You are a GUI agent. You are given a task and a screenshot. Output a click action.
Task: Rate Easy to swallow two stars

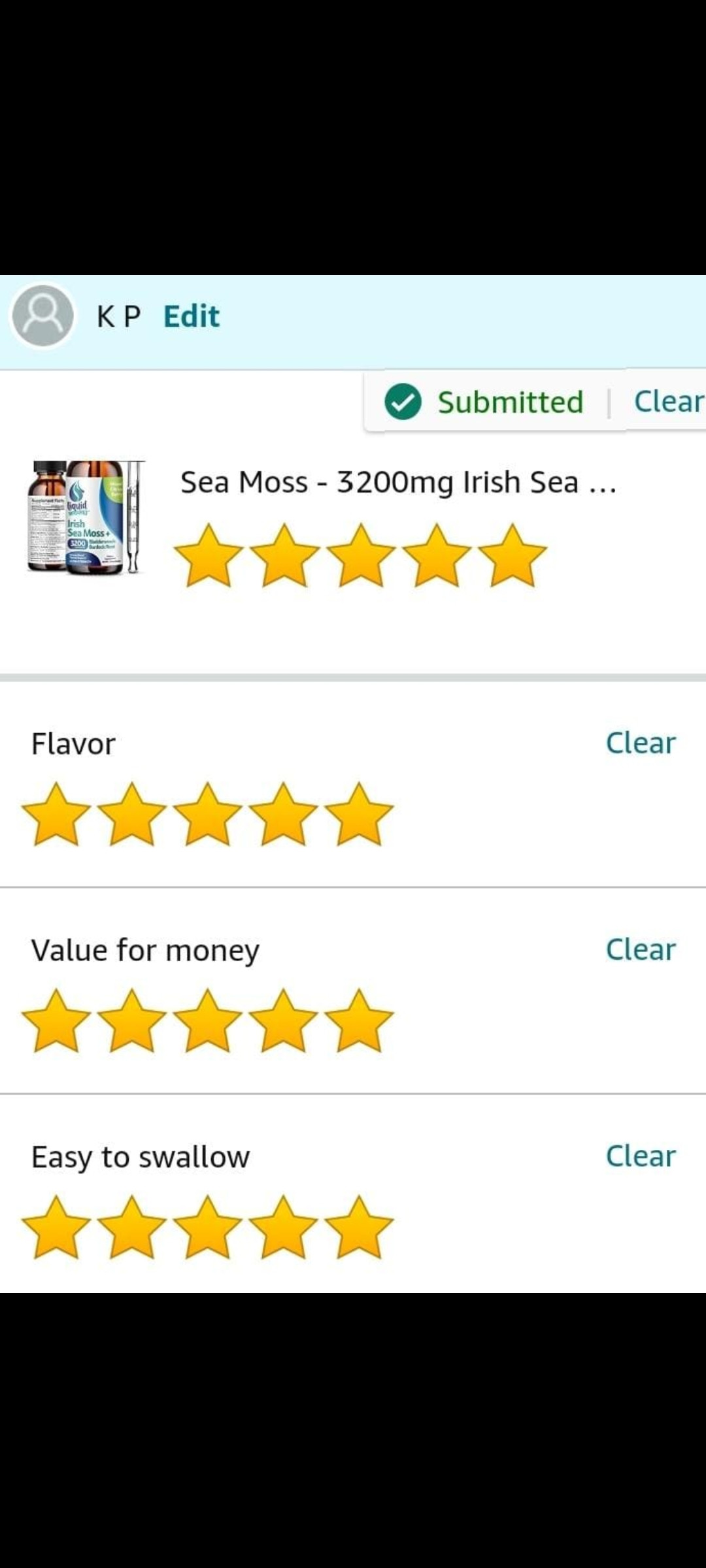[x=132, y=1228]
